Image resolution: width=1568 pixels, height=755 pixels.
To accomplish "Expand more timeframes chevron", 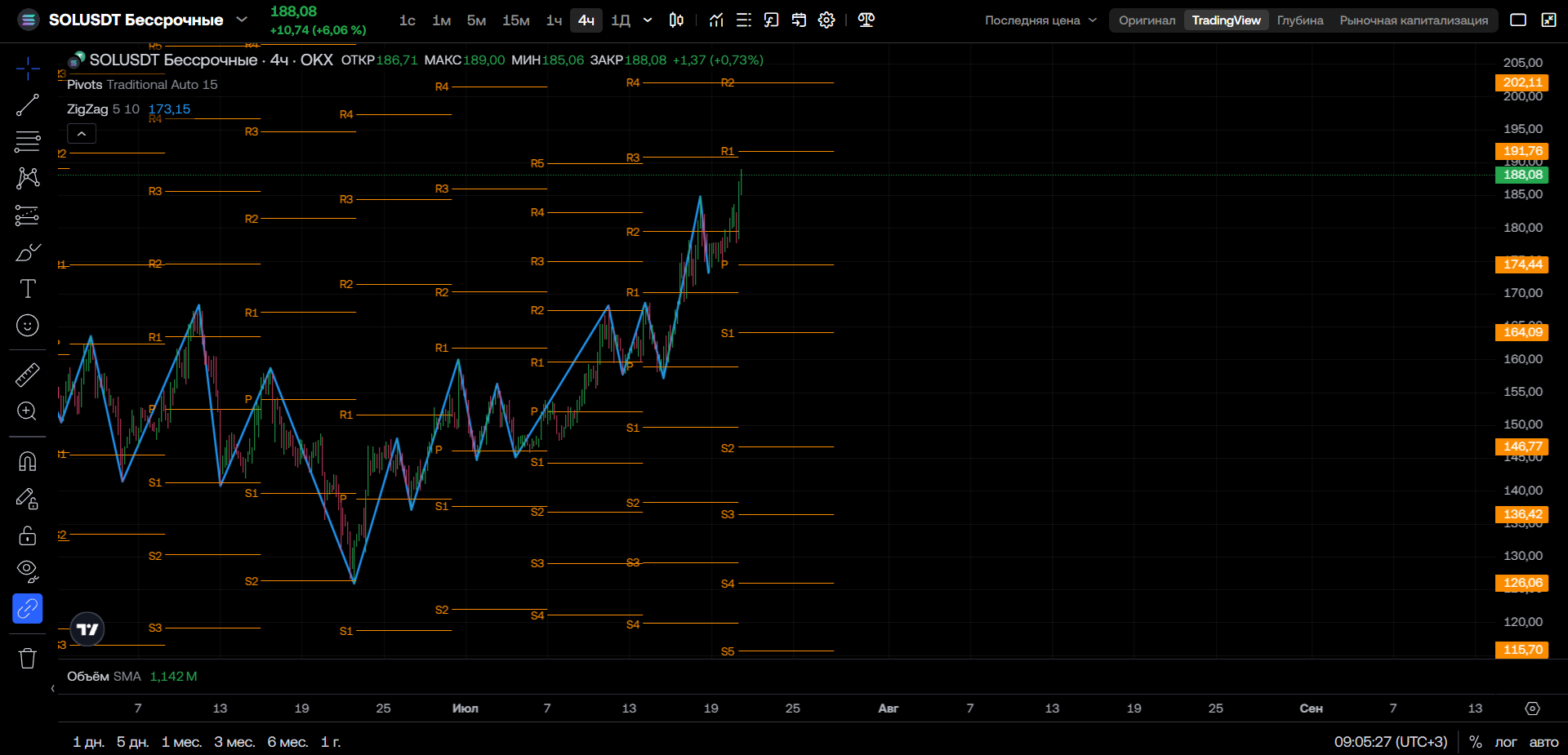I will tap(648, 20).
